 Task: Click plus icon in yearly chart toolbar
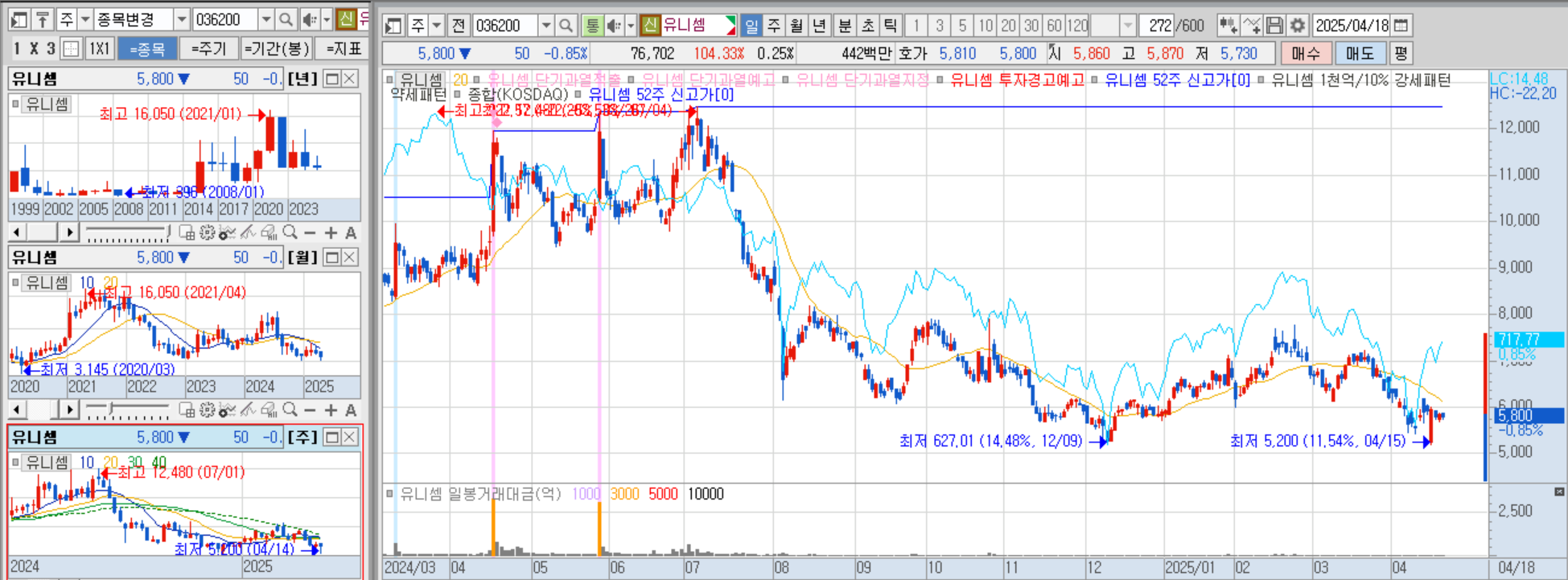(x=331, y=232)
